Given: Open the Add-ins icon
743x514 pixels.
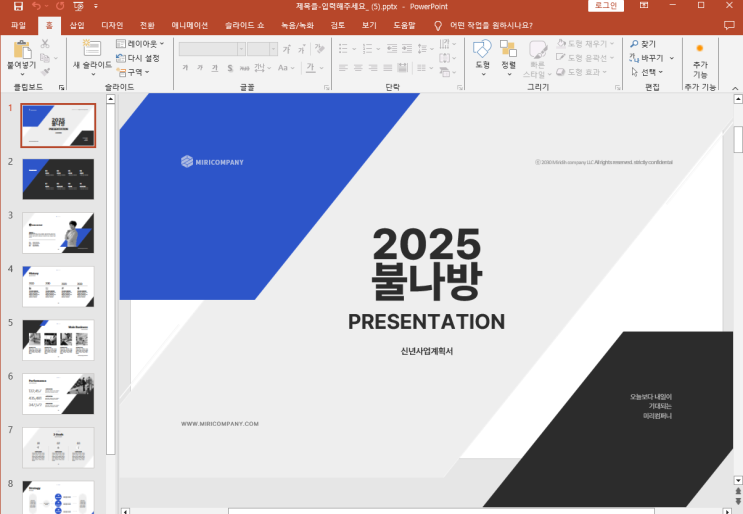Looking at the screenshot, I should (700, 48).
